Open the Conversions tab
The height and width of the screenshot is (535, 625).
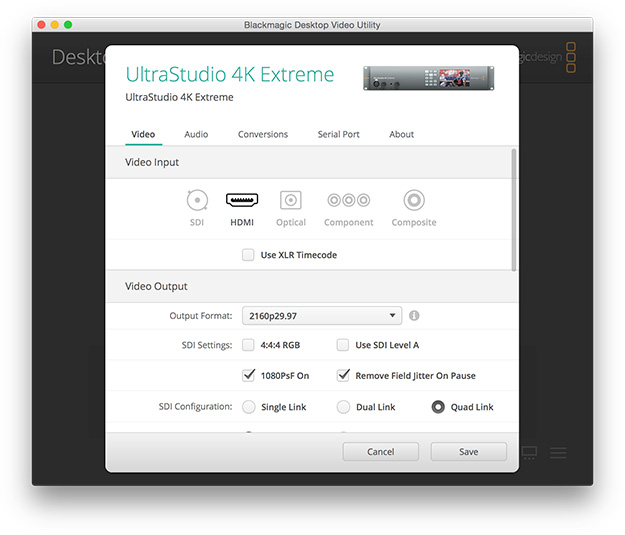263,134
